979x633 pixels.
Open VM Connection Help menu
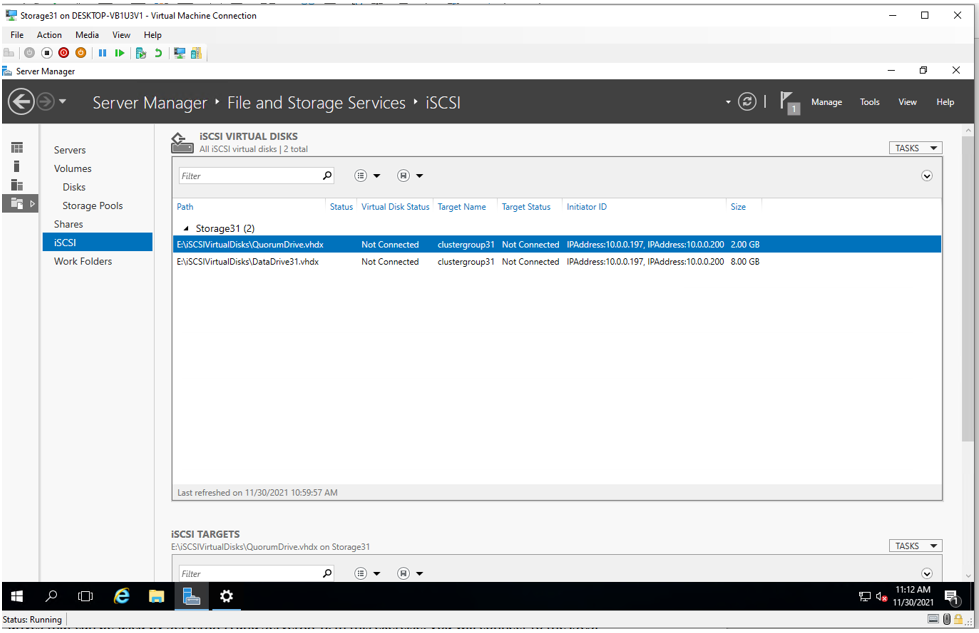pos(152,35)
